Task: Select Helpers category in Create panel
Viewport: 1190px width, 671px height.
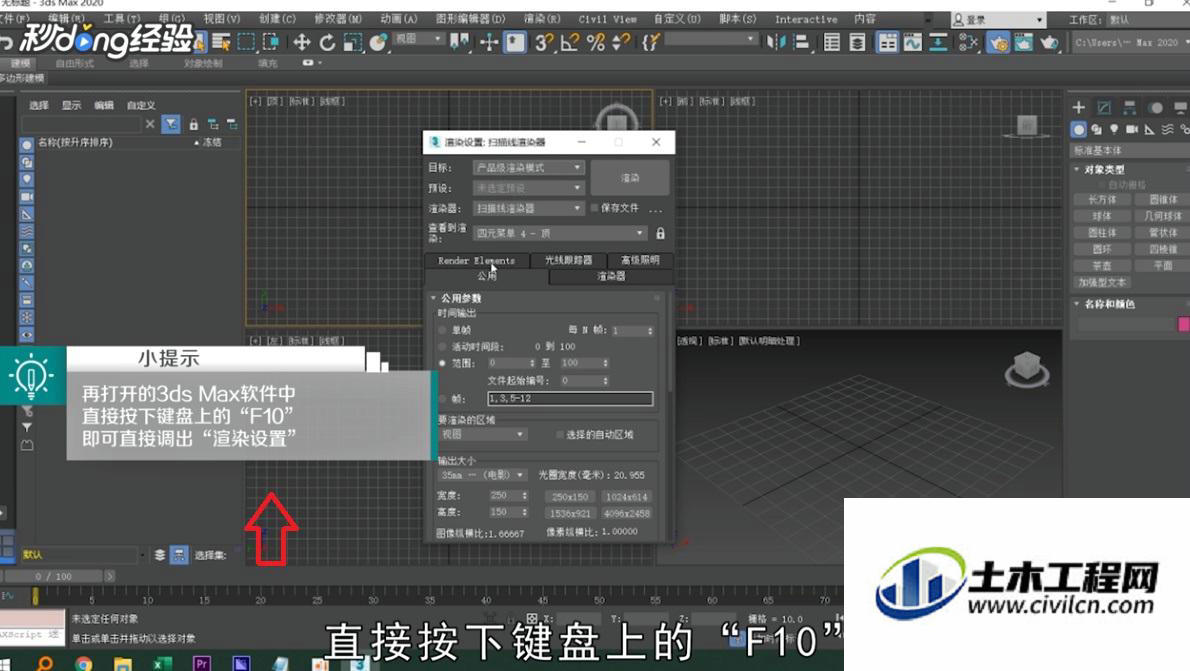Action: [1150, 130]
